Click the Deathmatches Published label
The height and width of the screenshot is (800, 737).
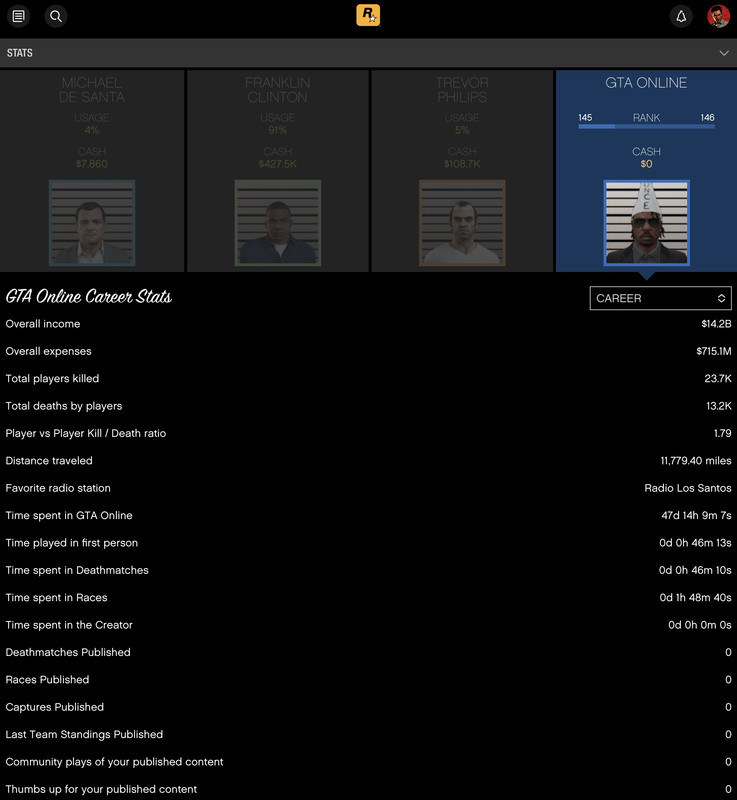pyautogui.click(x=68, y=653)
